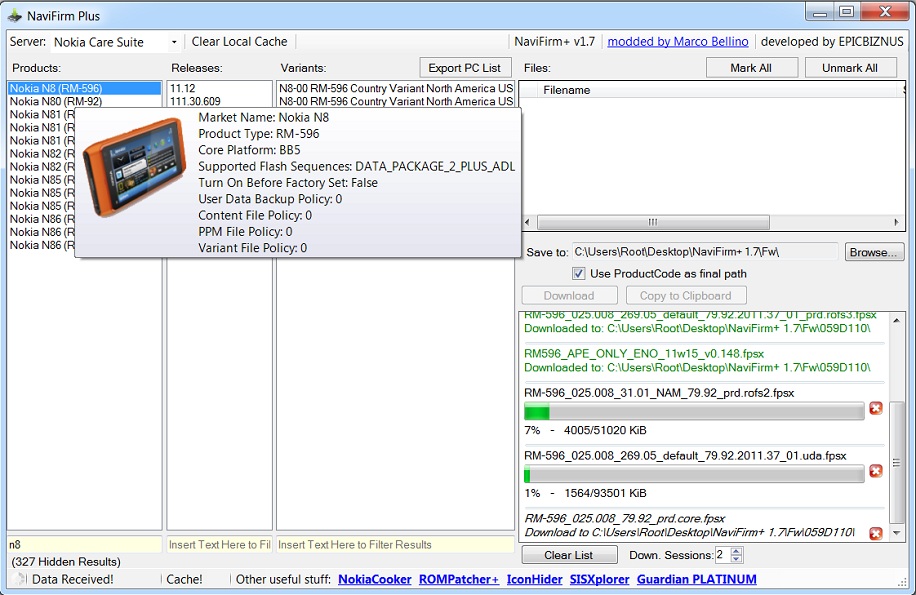Cancel the queued prd.core.fpsx download
This screenshot has height=595, width=916.
coord(875,533)
